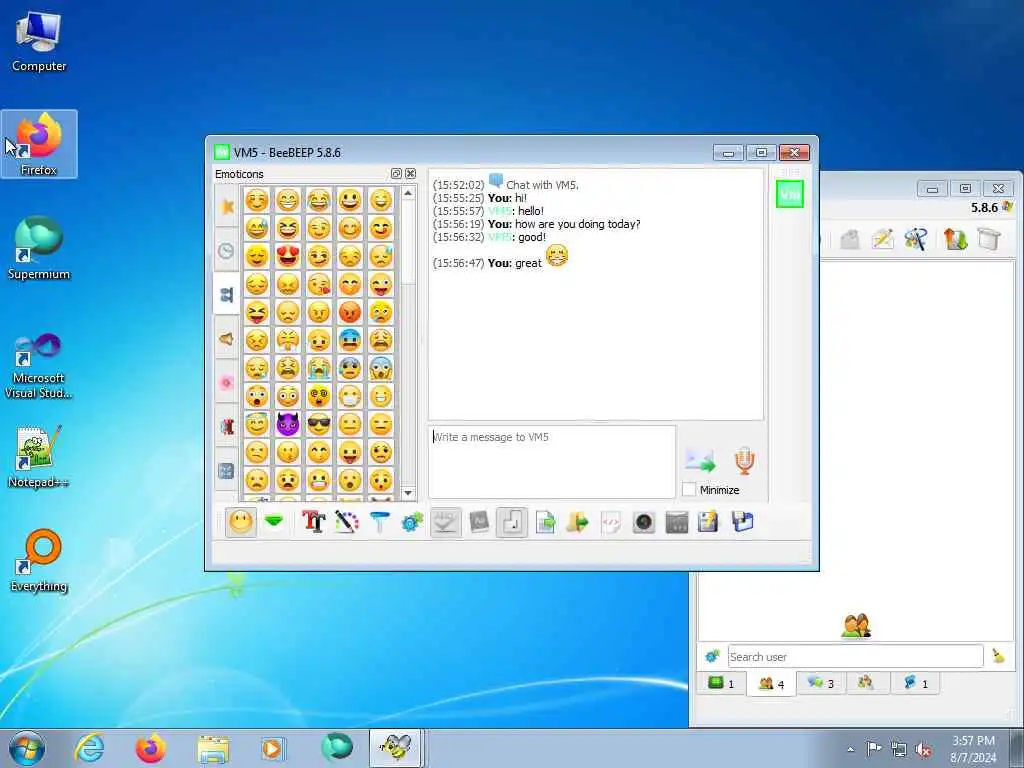This screenshot has height=768, width=1024.
Task: Open Firefox from the taskbar
Action: 151,748
